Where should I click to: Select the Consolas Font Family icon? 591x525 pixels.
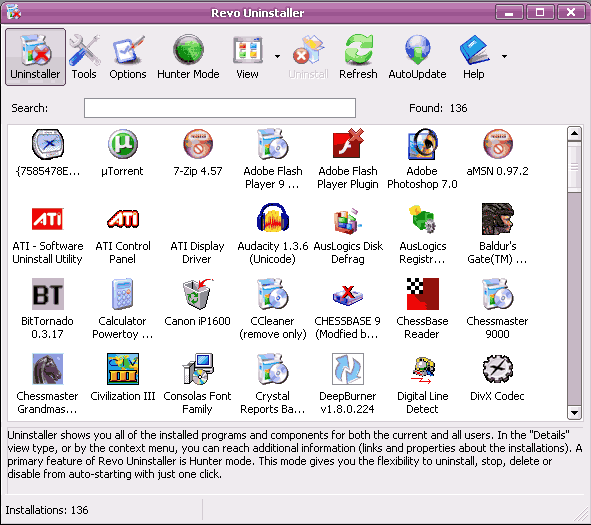point(198,369)
